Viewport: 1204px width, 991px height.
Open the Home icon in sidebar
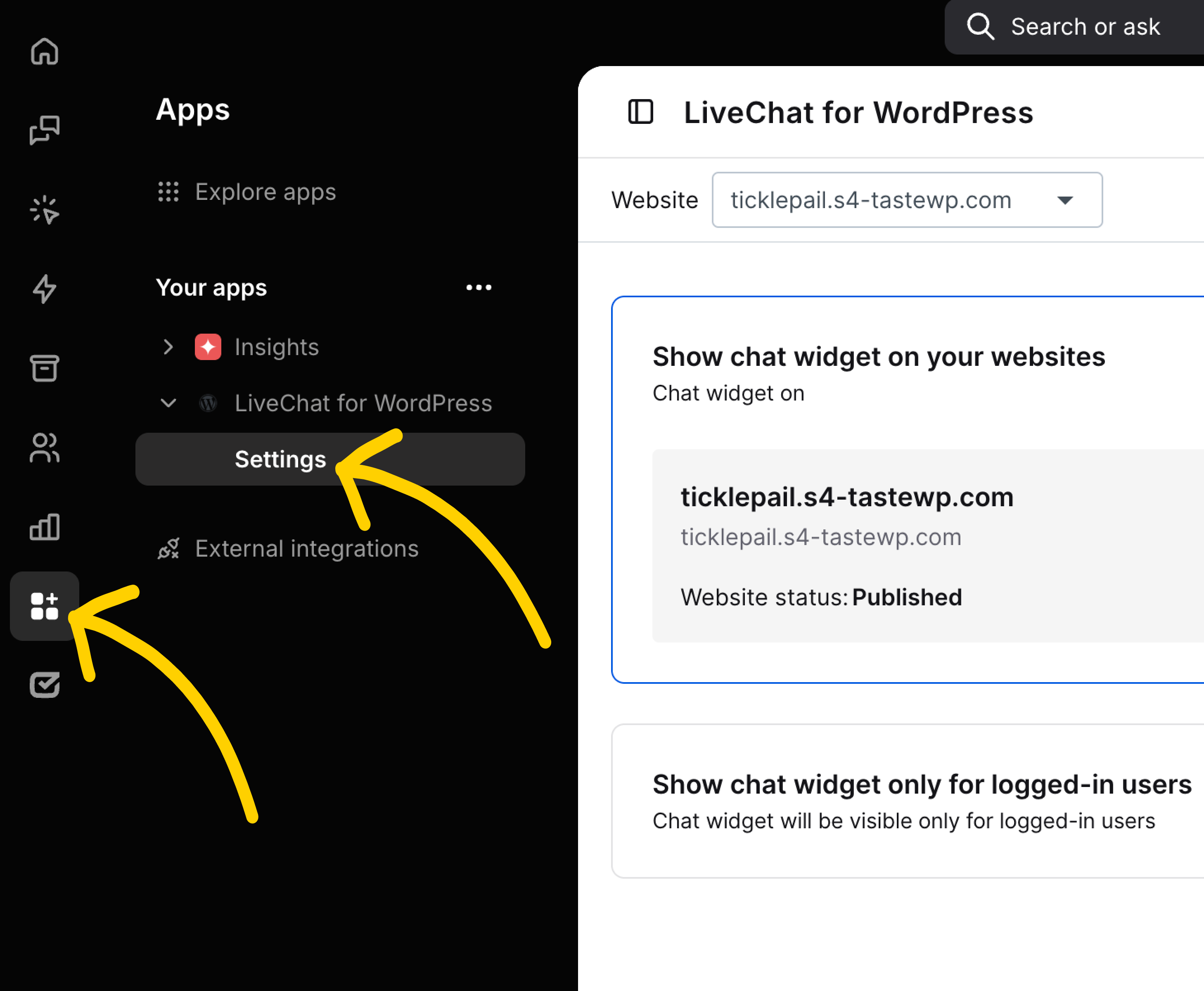pos(45,51)
